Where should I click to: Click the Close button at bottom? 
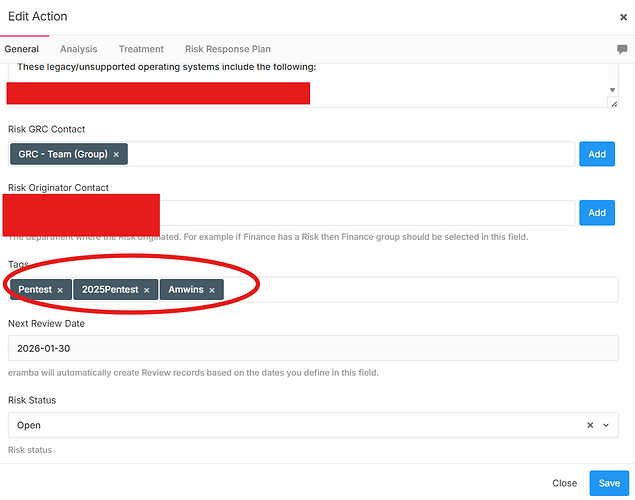tap(564, 483)
